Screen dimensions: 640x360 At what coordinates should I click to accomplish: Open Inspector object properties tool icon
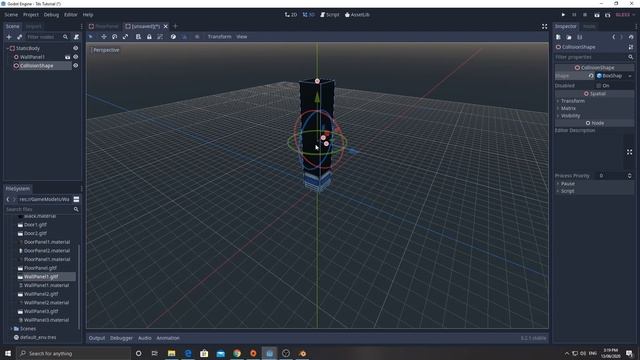[x=631, y=47]
